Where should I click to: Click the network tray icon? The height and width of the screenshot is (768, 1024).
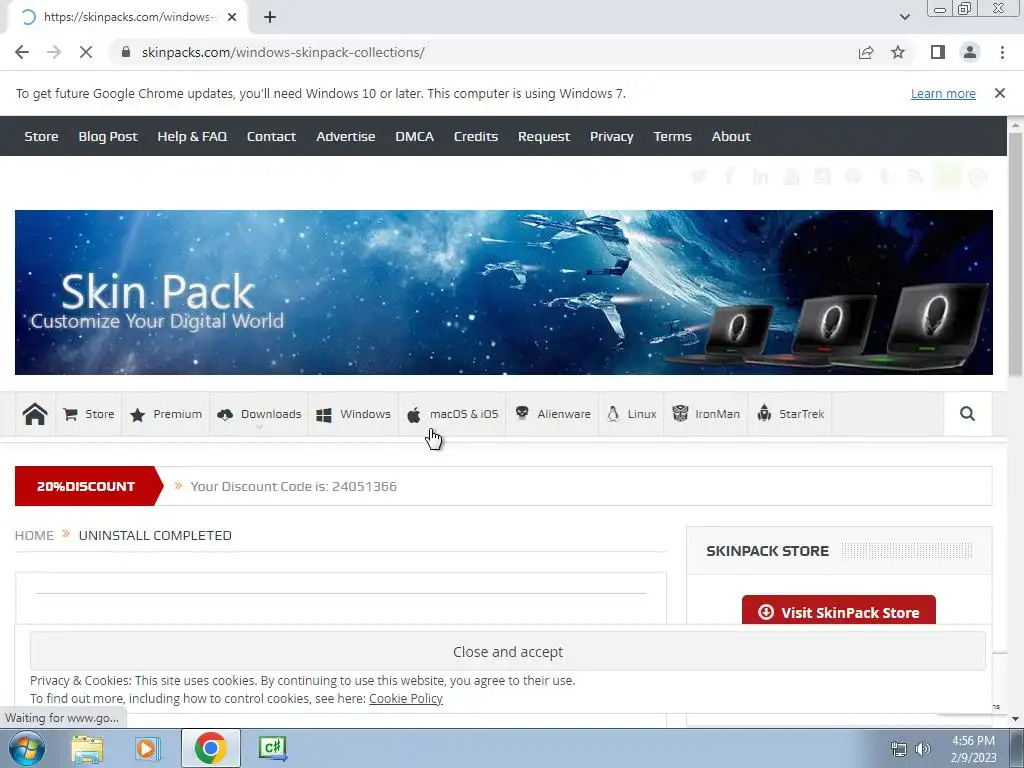[899, 749]
